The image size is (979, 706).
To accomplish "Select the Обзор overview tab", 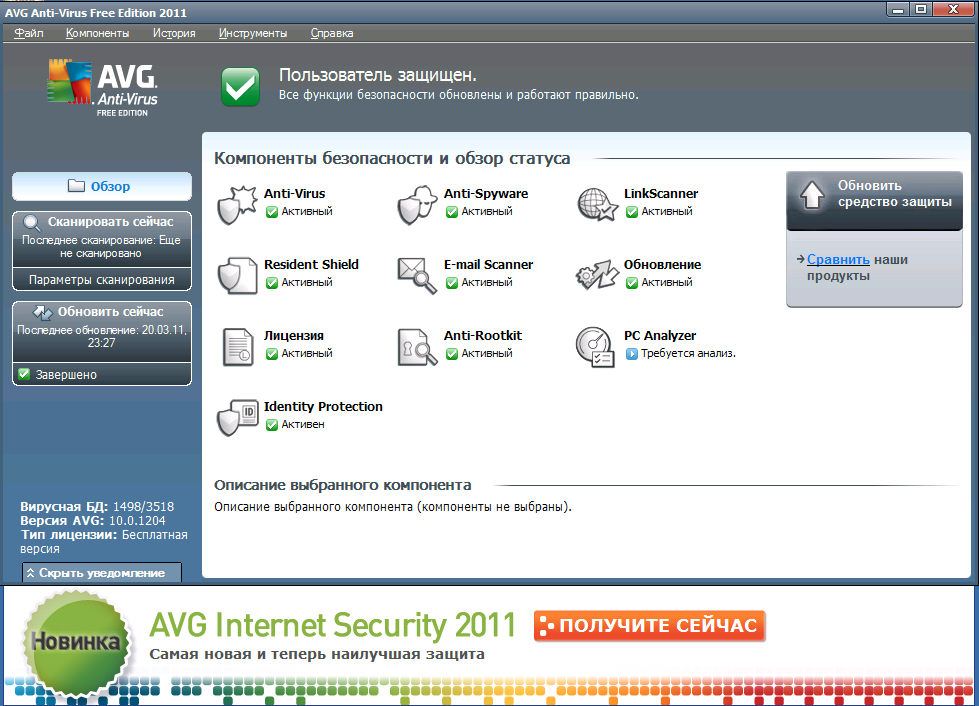I will pos(102,186).
